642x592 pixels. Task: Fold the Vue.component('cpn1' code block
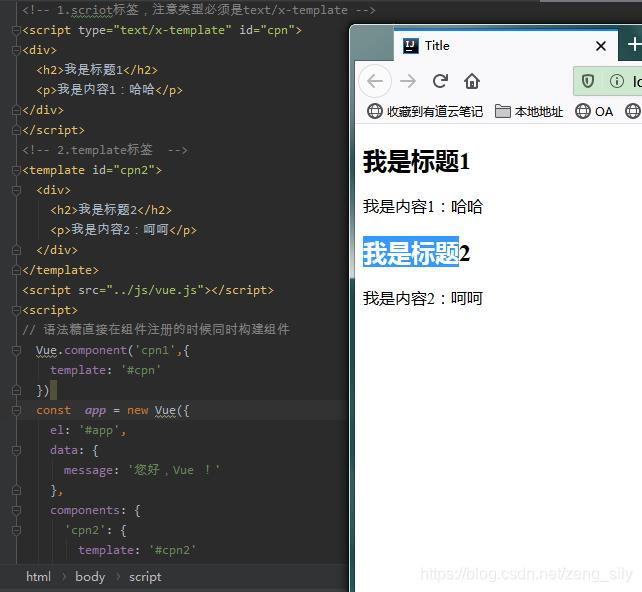(x=16, y=350)
